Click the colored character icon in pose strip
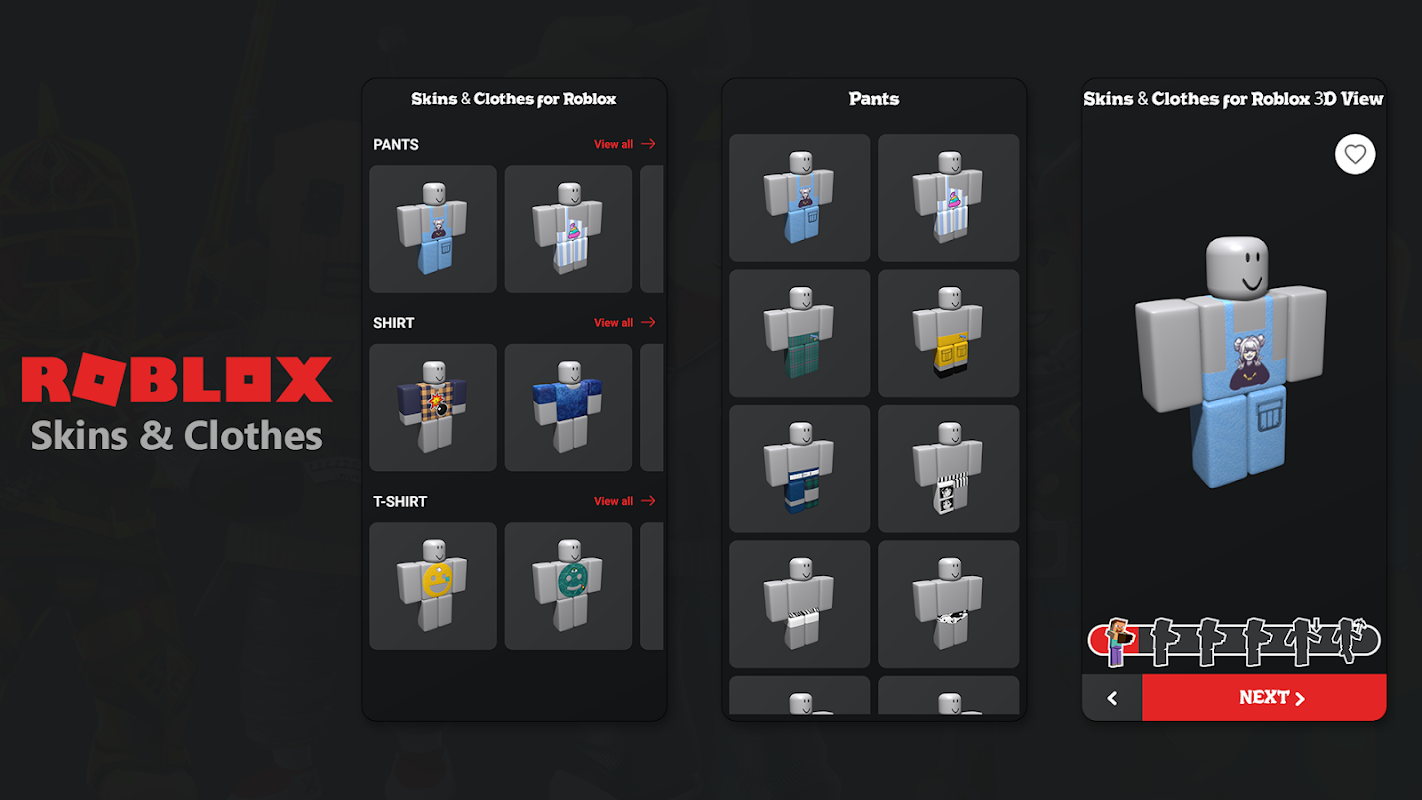This screenshot has width=1422, height=800. point(1117,642)
